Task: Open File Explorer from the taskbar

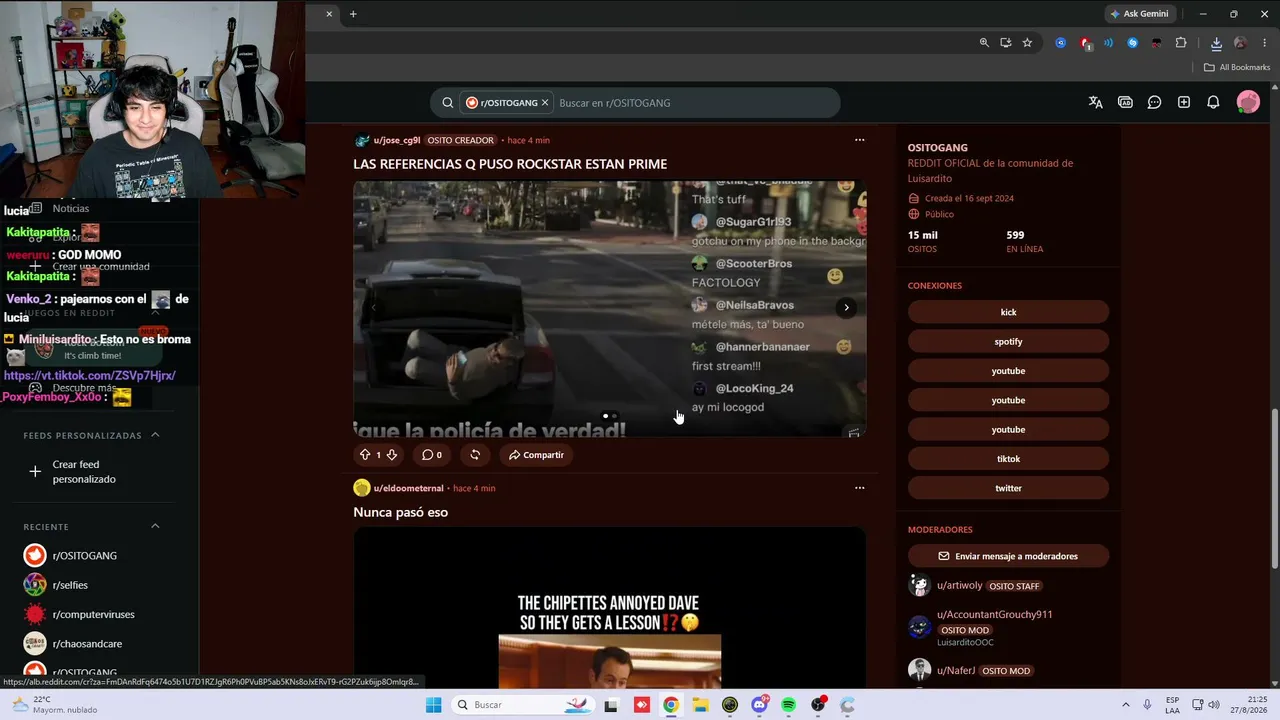Action: (x=700, y=705)
